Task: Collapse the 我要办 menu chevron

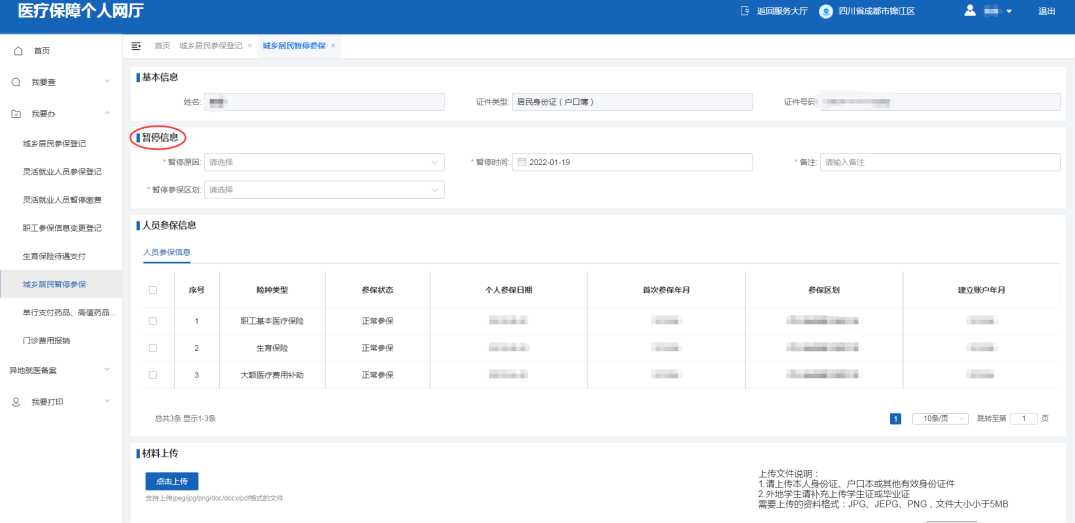Action: click(107, 113)
